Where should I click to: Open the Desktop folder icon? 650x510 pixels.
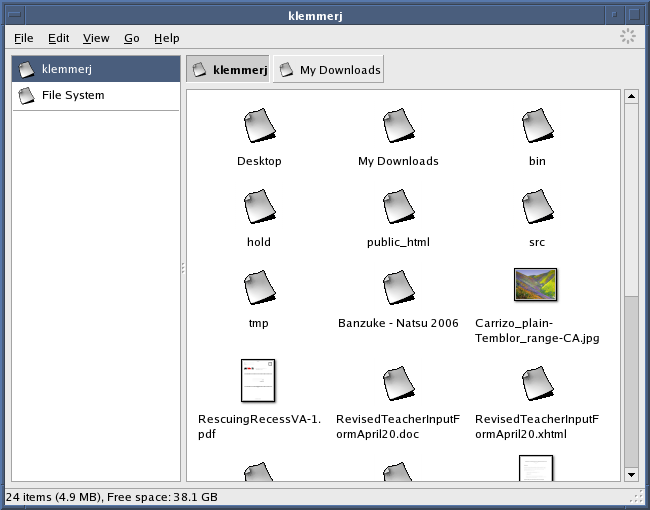(260, 125)
